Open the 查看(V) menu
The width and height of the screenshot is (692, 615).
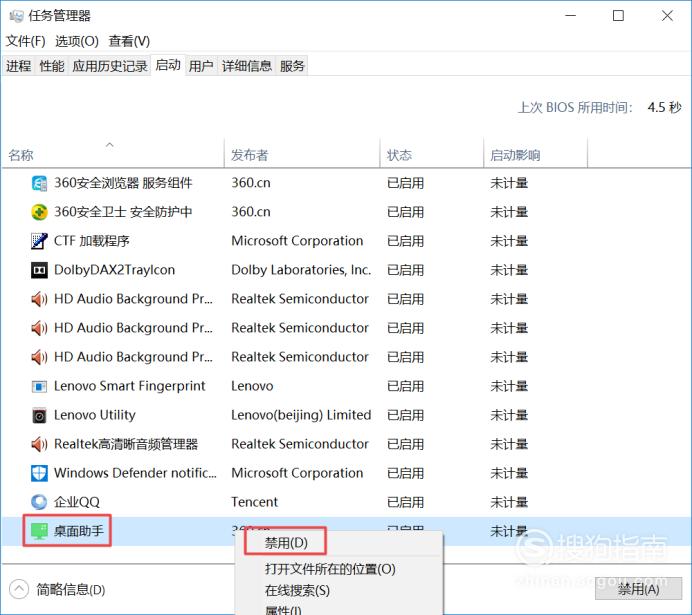point(129,41)
